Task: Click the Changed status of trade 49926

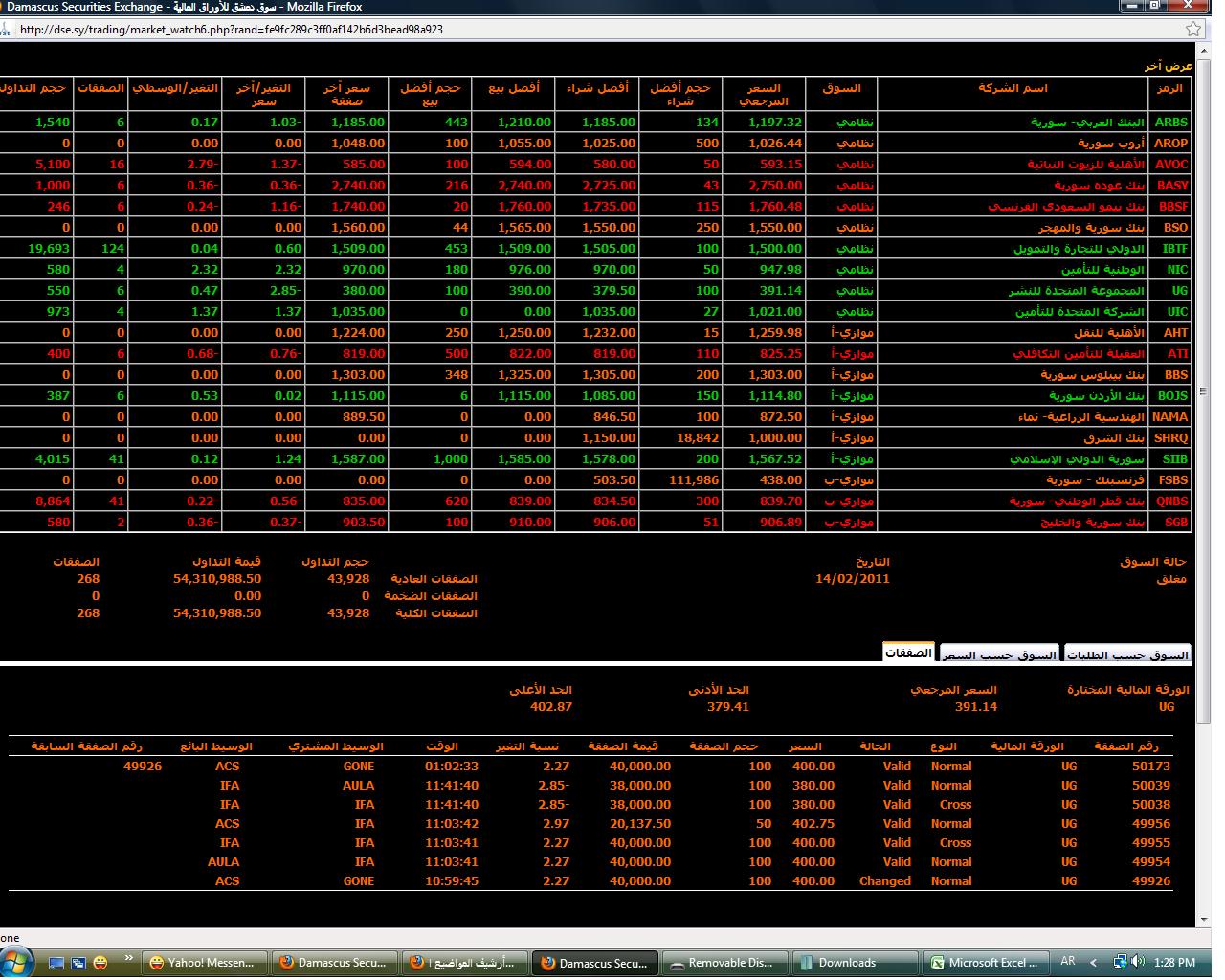Action: pyautogui.click(x=885, y=881)
